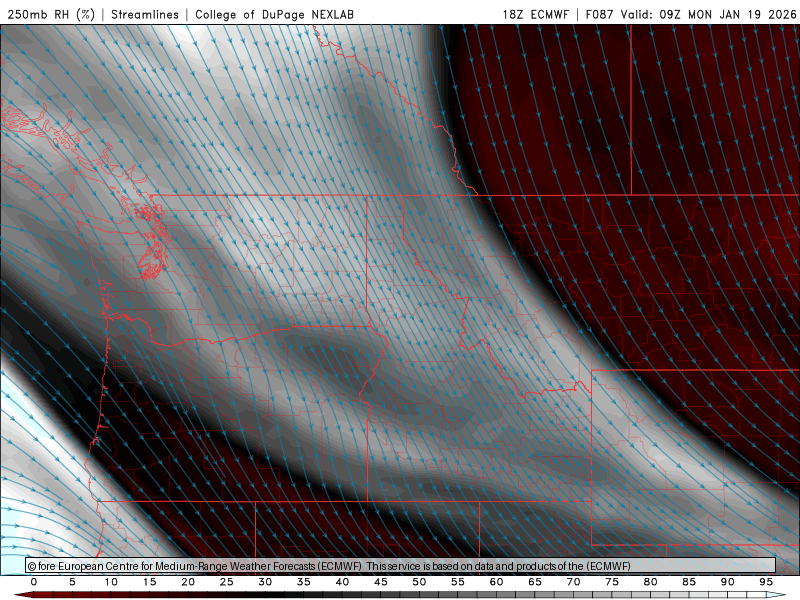800x600 pixels.
Task: Click the "45" colorbar scale label
Action: 381,582
